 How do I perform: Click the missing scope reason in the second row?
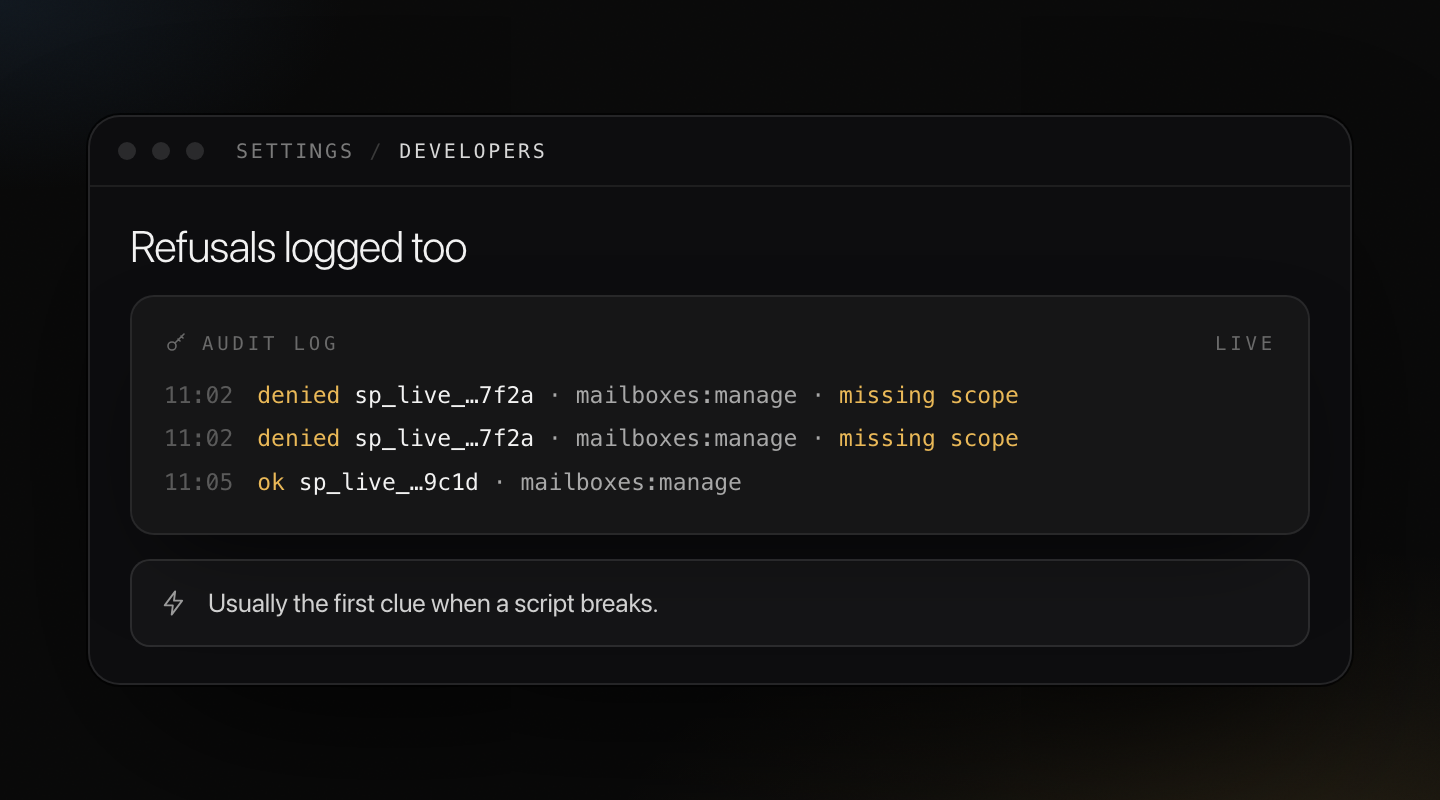click(x=929, y=438)
